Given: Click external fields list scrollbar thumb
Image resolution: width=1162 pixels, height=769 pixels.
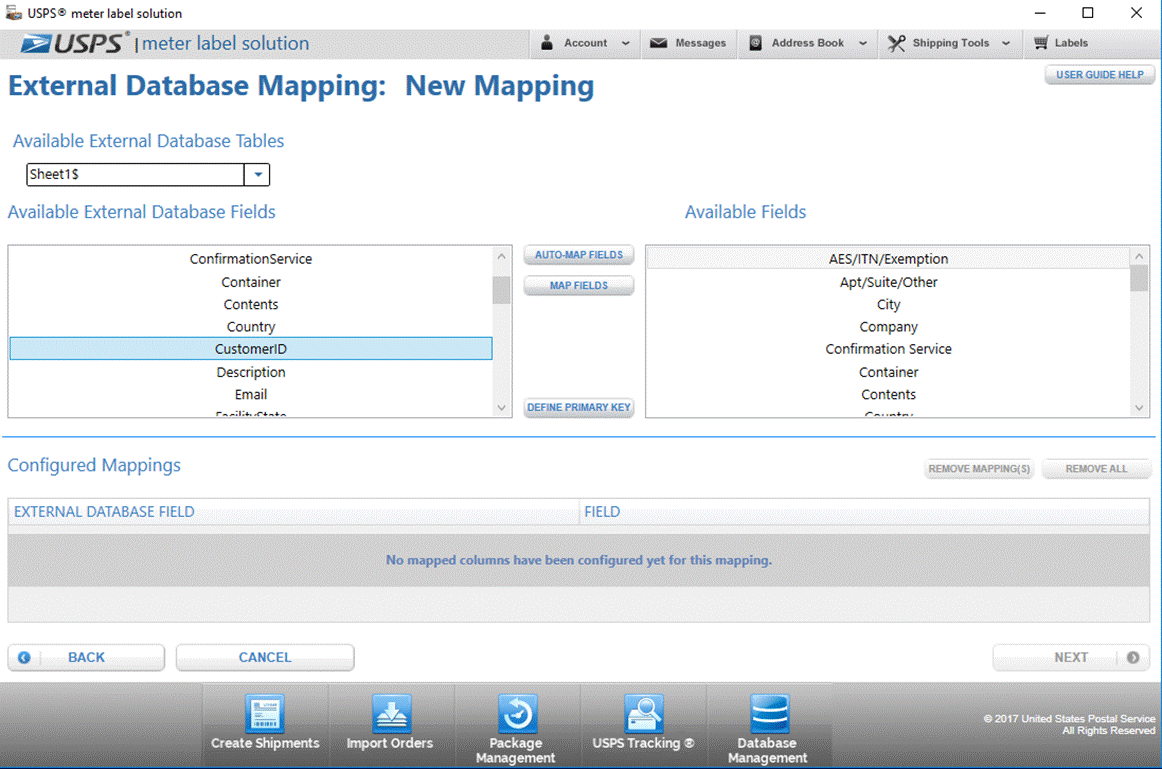Looking at the screenshot, I should click(x=502, y=290).
